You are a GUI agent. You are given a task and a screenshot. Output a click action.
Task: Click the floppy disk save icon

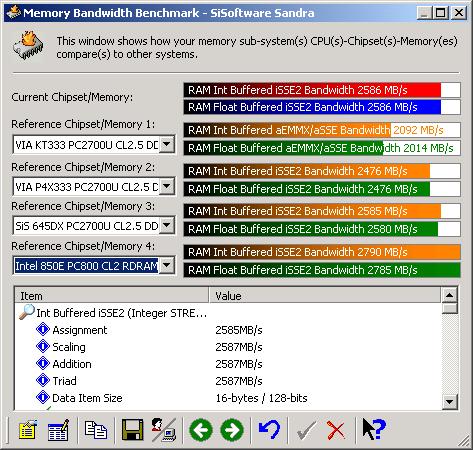click(132, 429)
